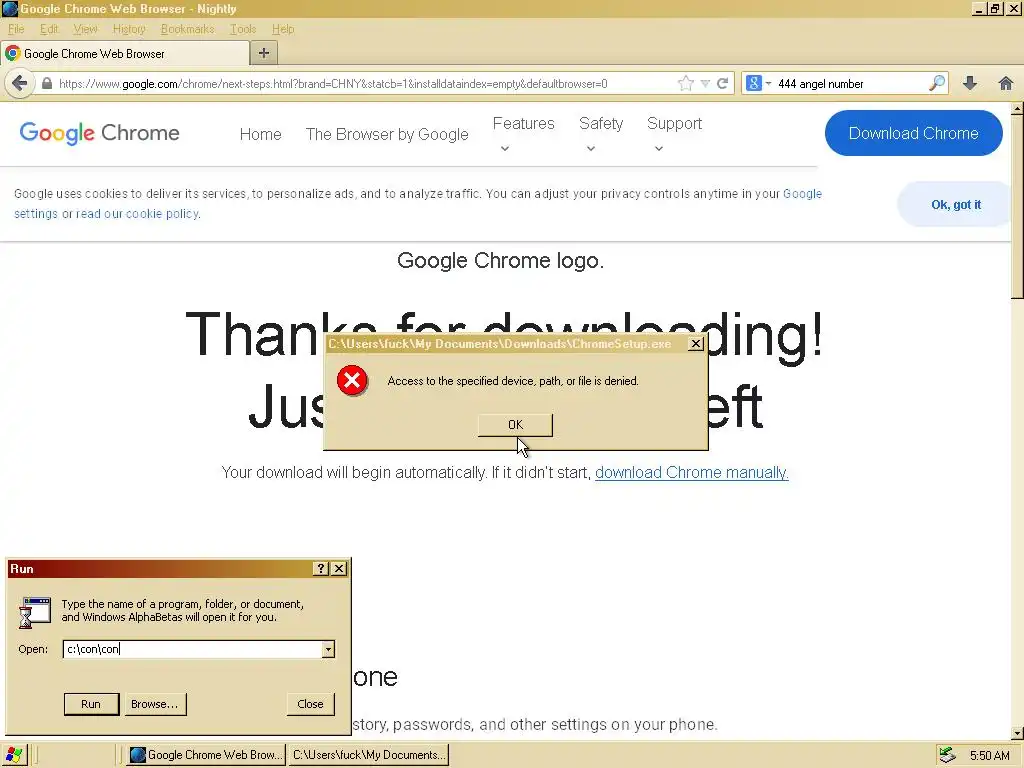The height and width of the screenshot is (768, 1024).
Task: Click the Nightly window title icon
Action: (x=10, y=9)
